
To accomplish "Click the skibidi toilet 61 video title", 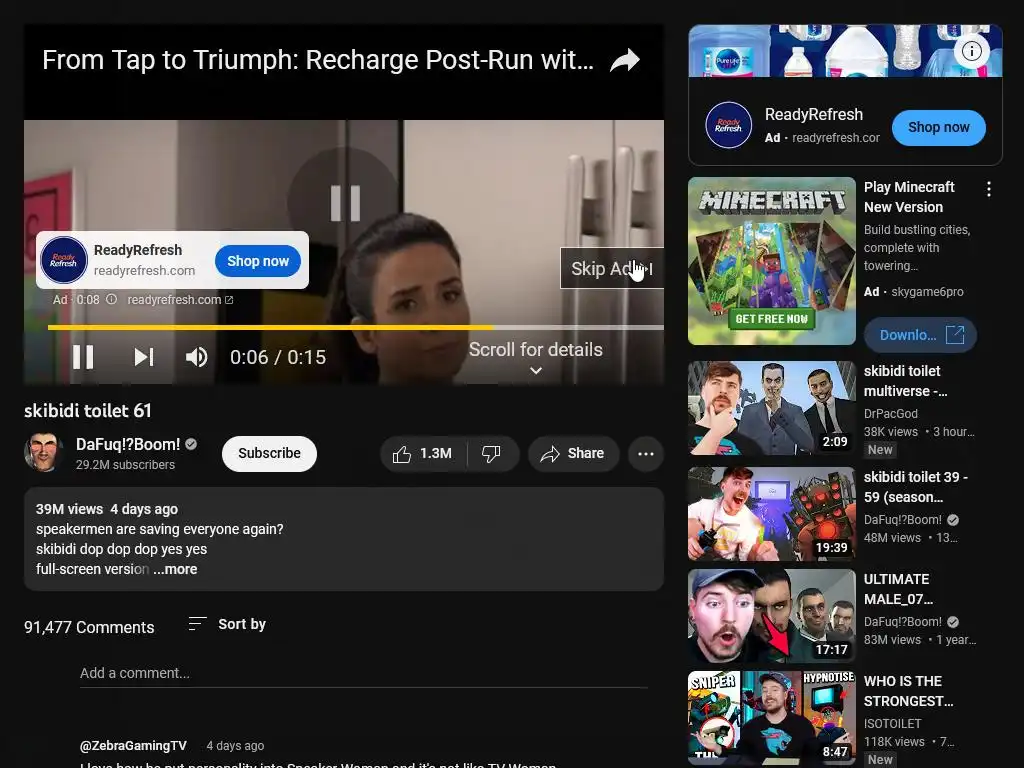I will click(x=88, y=411).
